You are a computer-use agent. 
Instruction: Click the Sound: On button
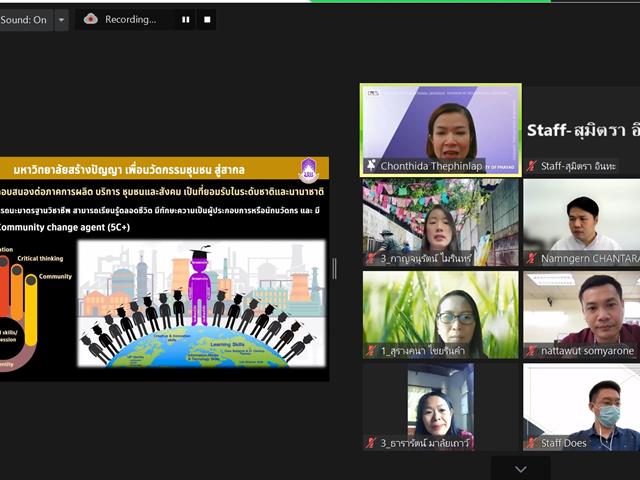click(x=26, y=20)
